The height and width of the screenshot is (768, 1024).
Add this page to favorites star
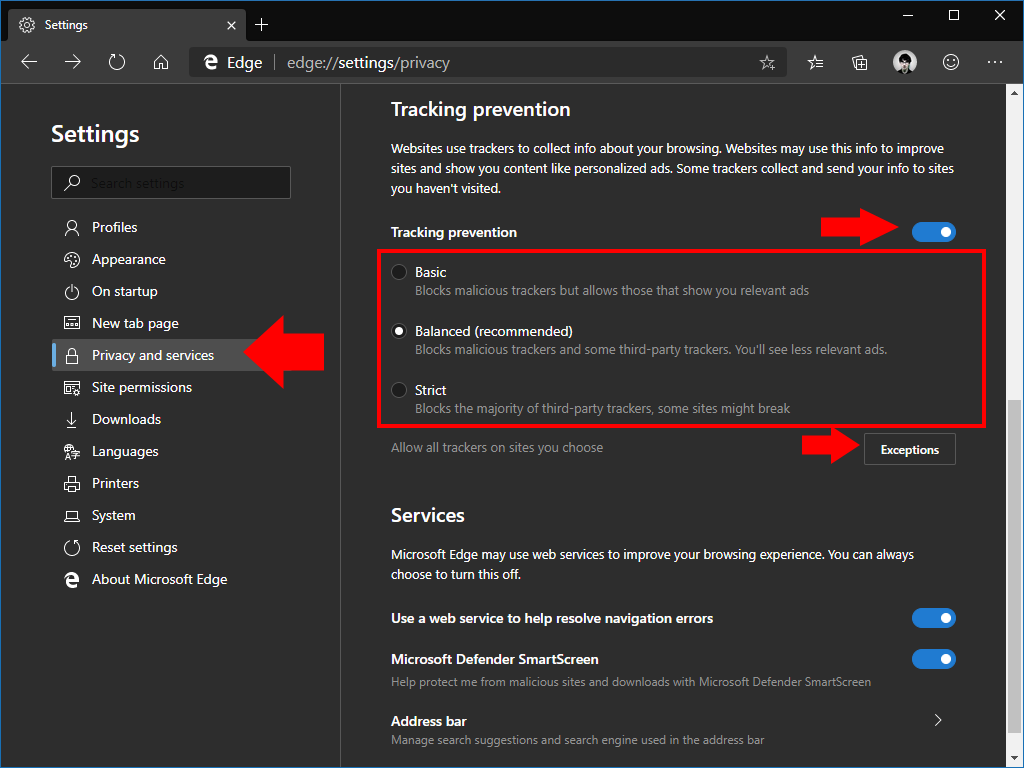tap(767, 63)
